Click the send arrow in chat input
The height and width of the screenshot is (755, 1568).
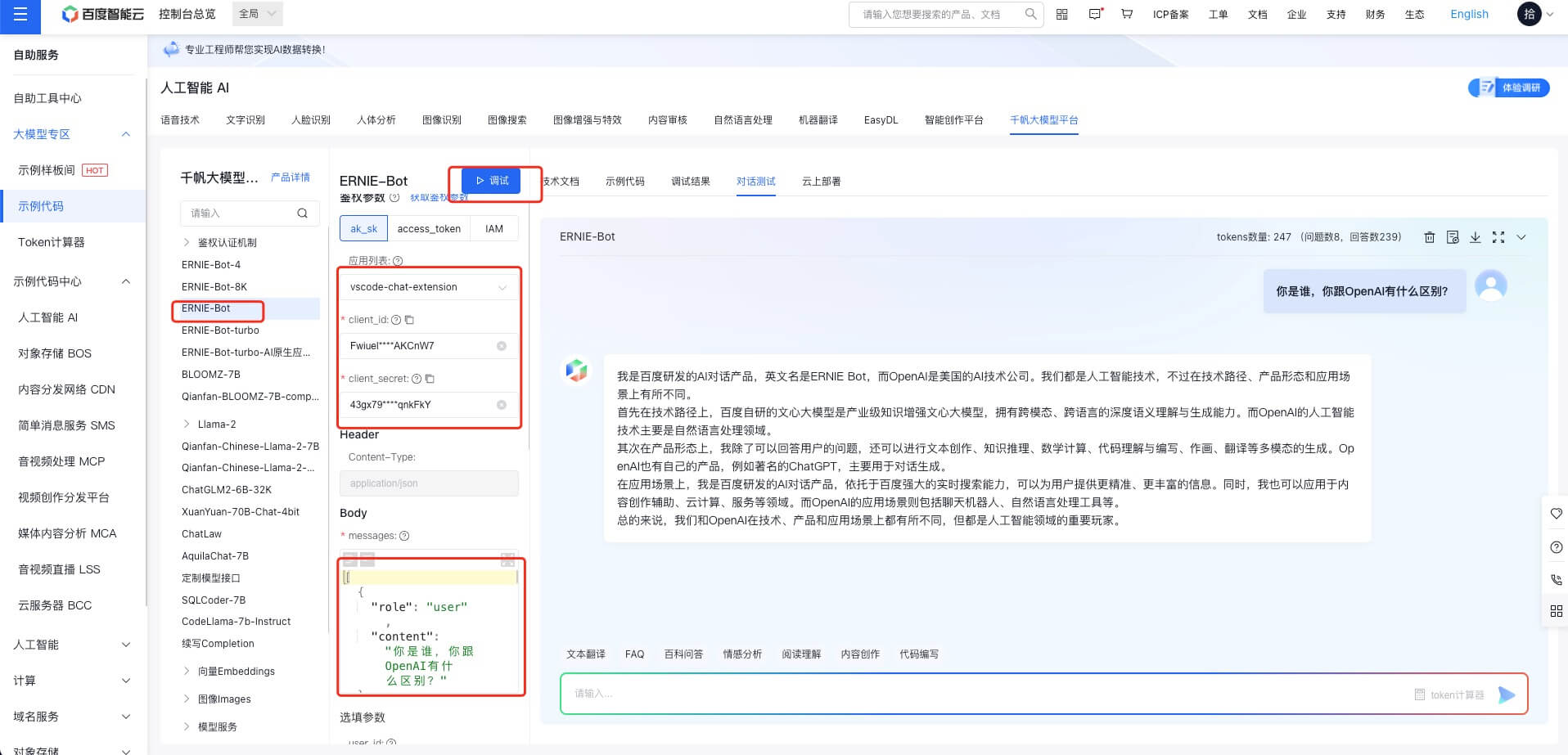(1506, 694)
